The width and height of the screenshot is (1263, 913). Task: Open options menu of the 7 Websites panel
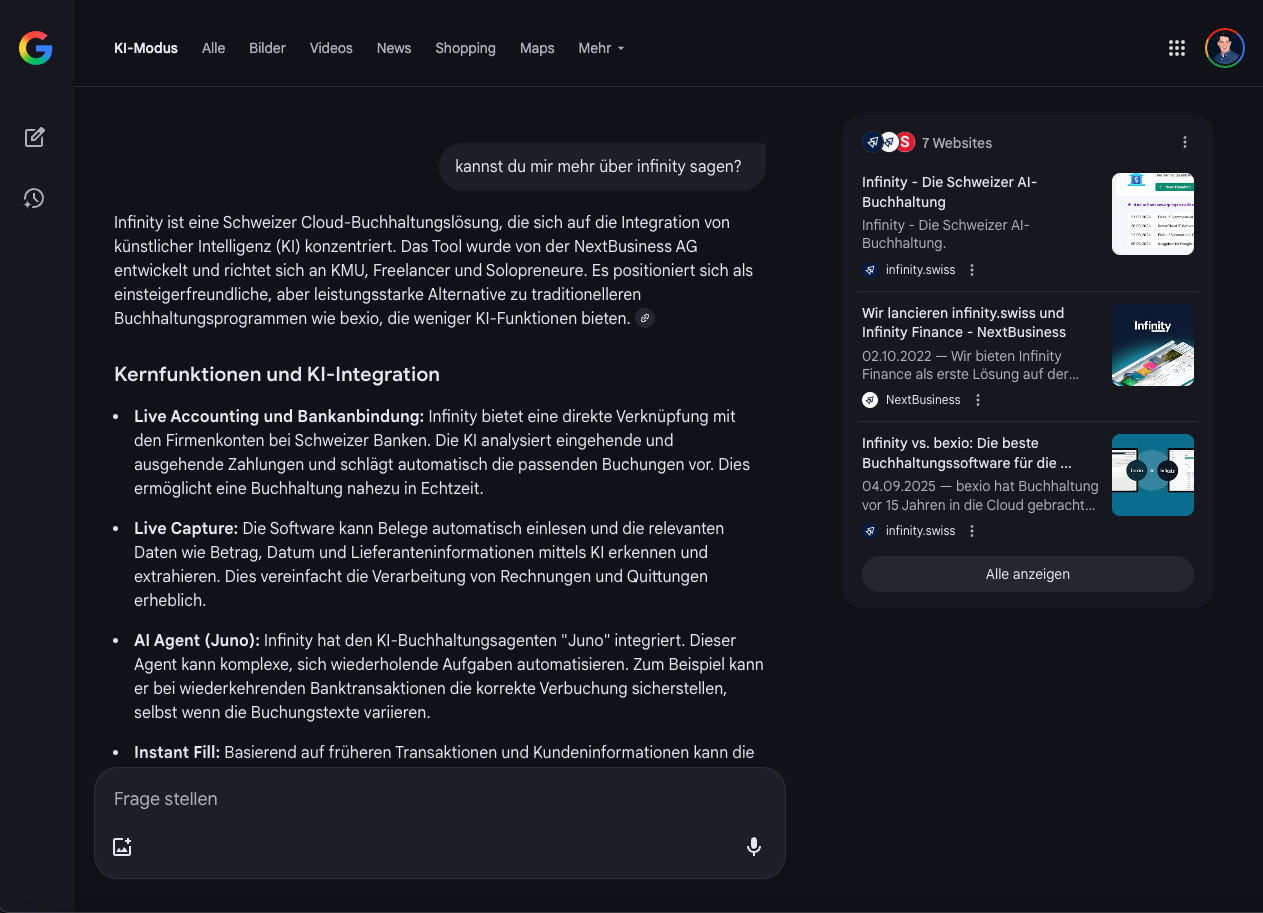(1185, 142)
